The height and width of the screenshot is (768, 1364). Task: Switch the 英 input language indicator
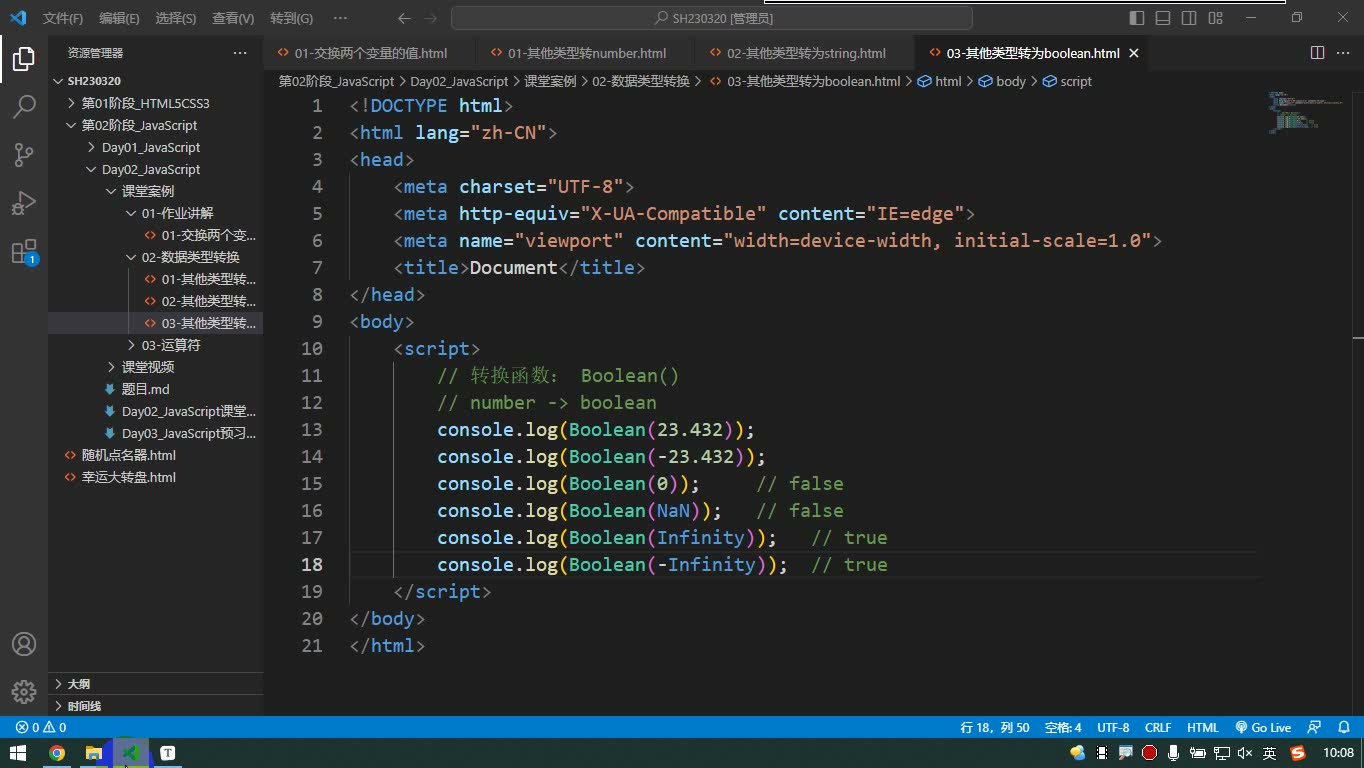(x=1269, y=753)
